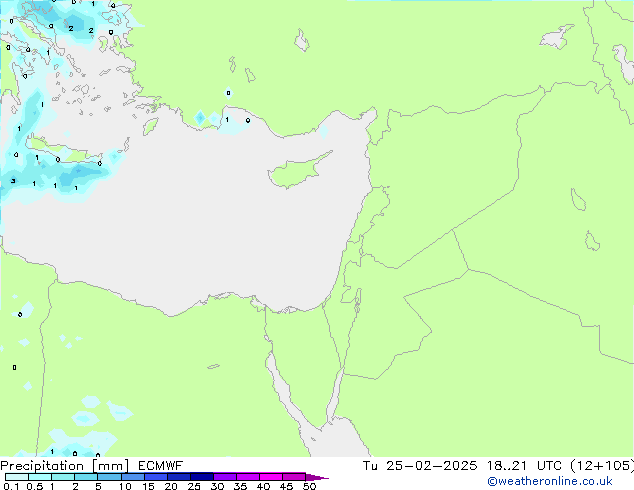Click the '0.1' legend value label
This screenshot has height=490, width=634.
(11, 486)
